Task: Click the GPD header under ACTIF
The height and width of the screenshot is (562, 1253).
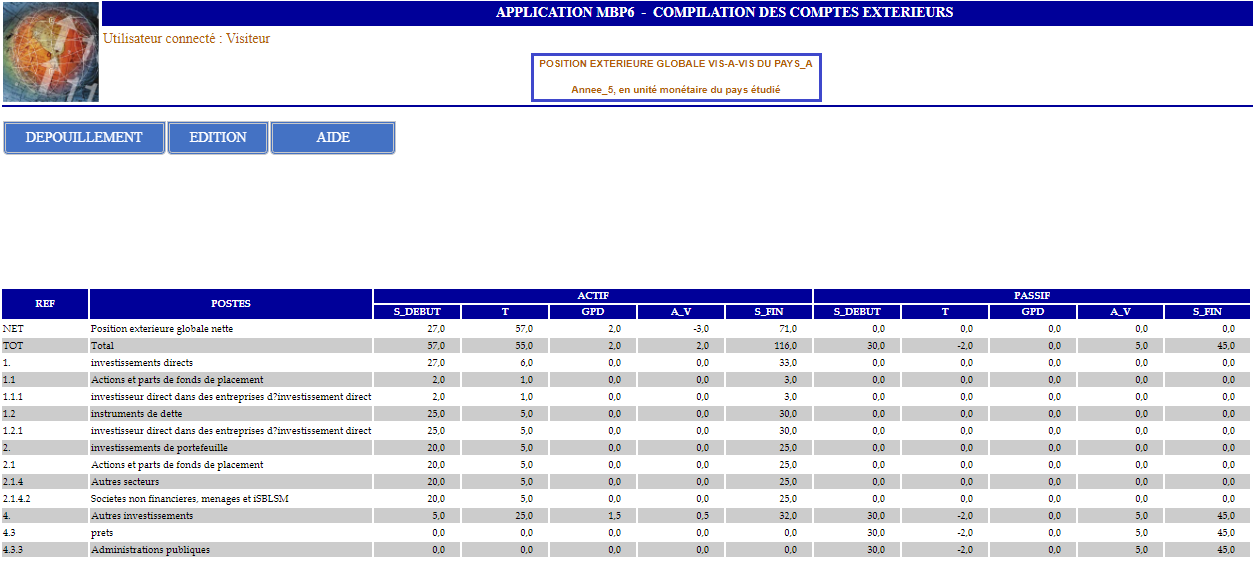Action: [593, 312]
